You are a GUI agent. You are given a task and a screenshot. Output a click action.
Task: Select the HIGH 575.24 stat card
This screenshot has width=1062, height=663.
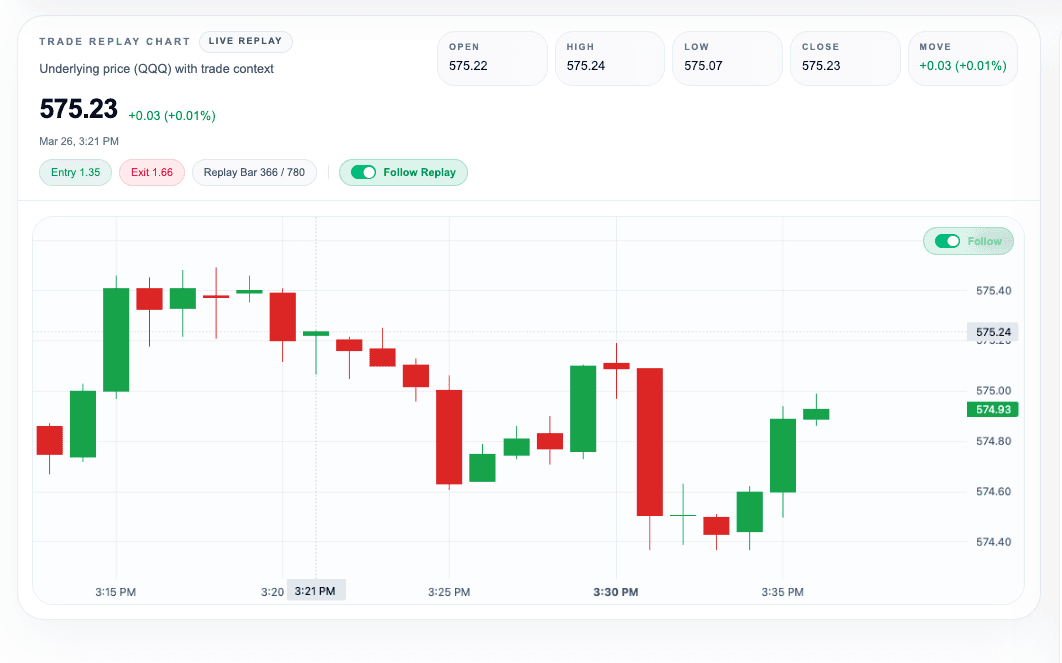coord(610,58)
